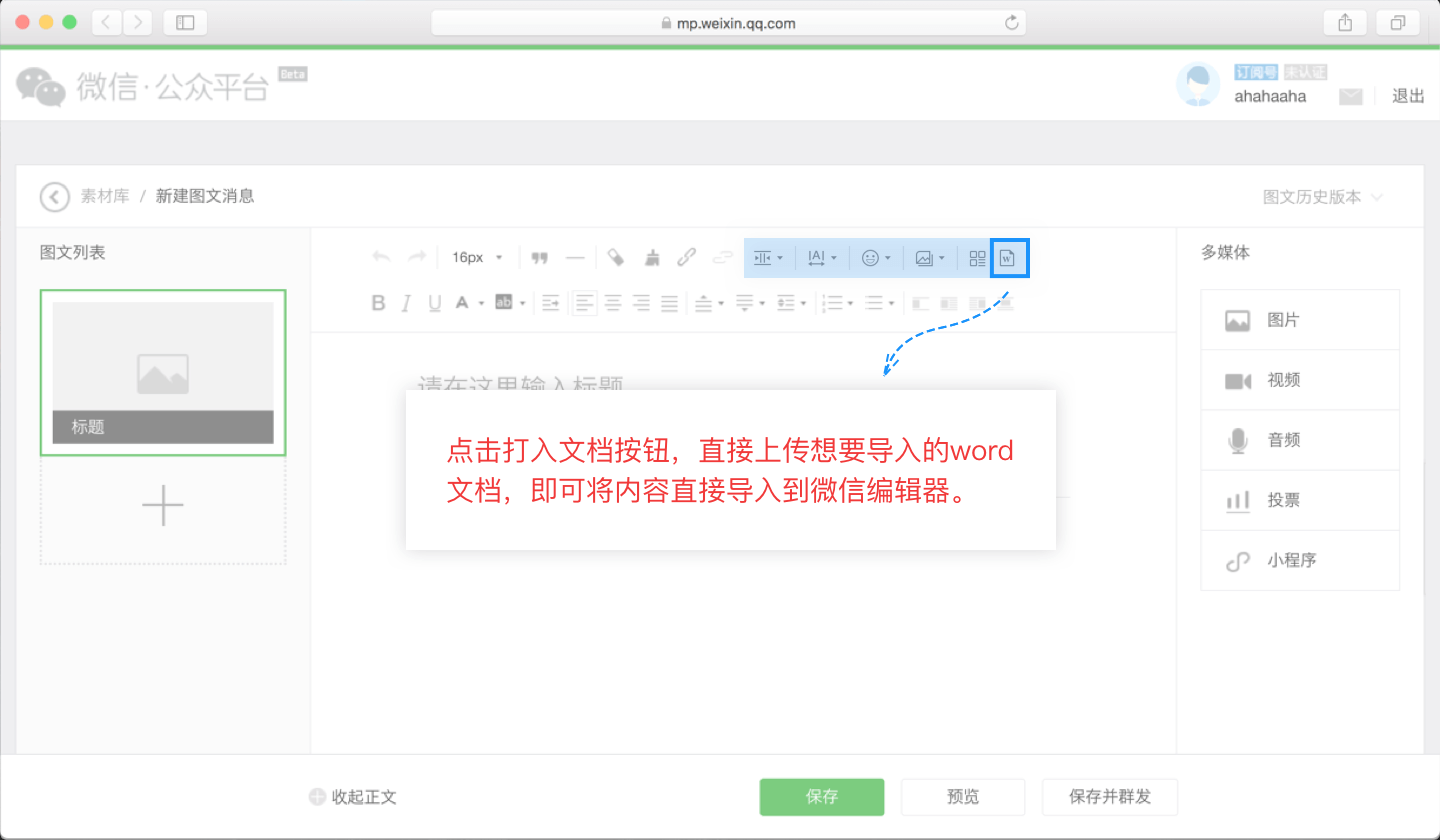Click the 保存 save button

pyautogui.click(x=822, y=797)
